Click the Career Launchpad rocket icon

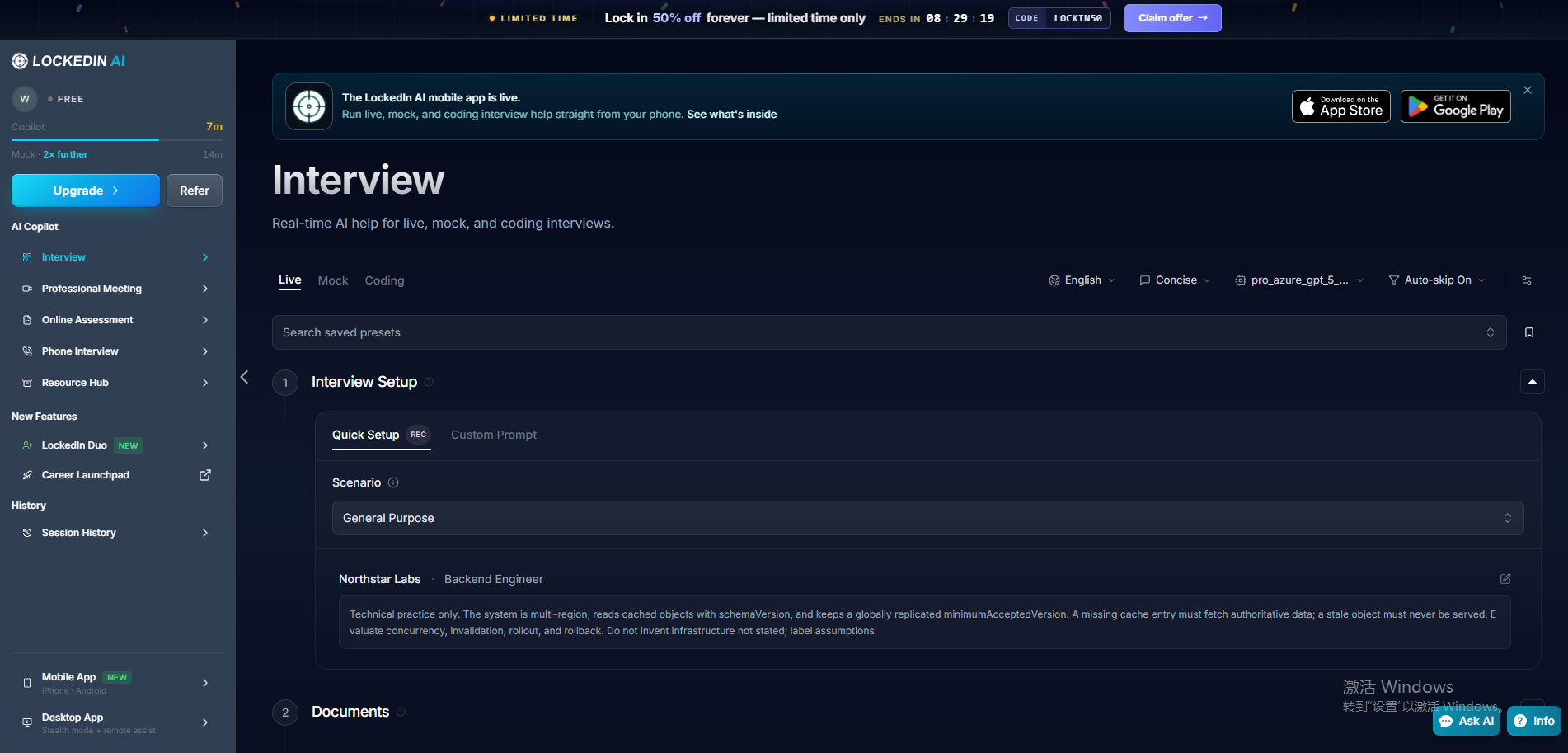pos(27,475)
